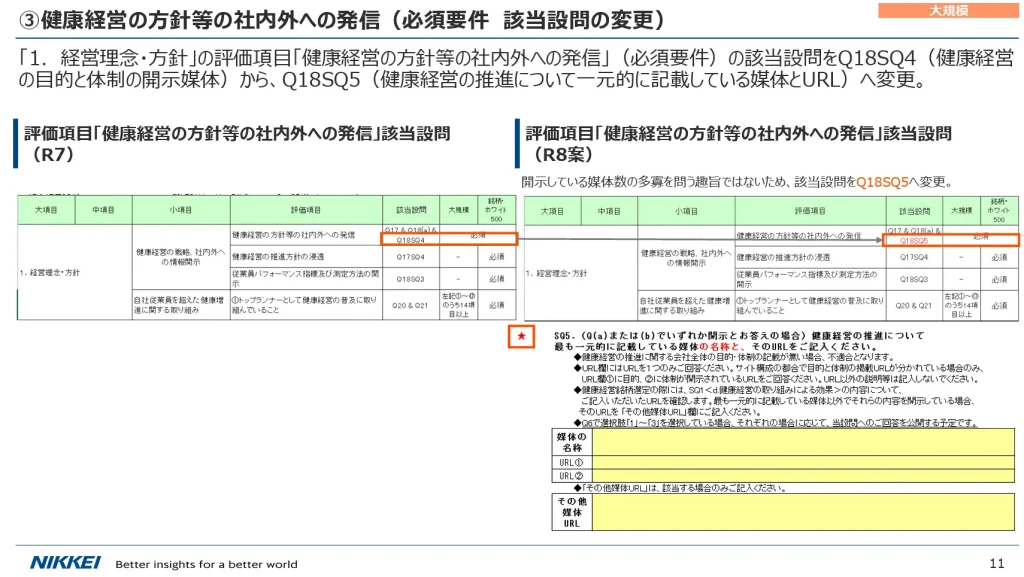Click the NIKKEI logo in the footer

(66, 563)
